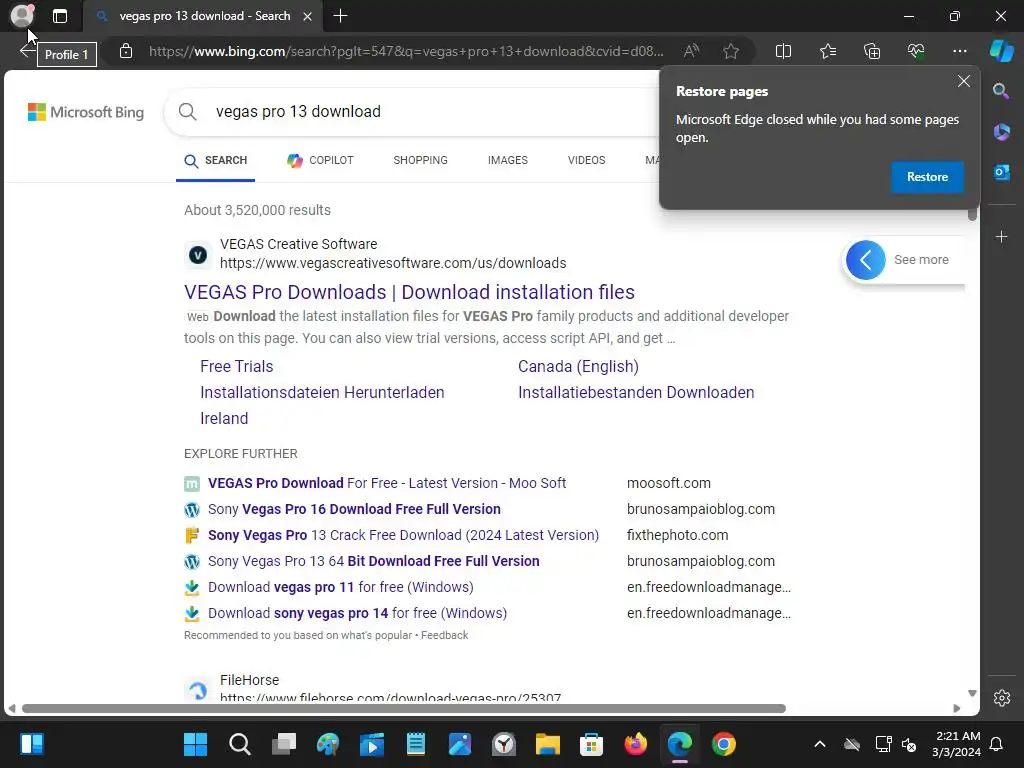The width and height of the screenshot is (1024, 768).
Task: Open Browser essentials heart icon
Action: tap(916, 51)
